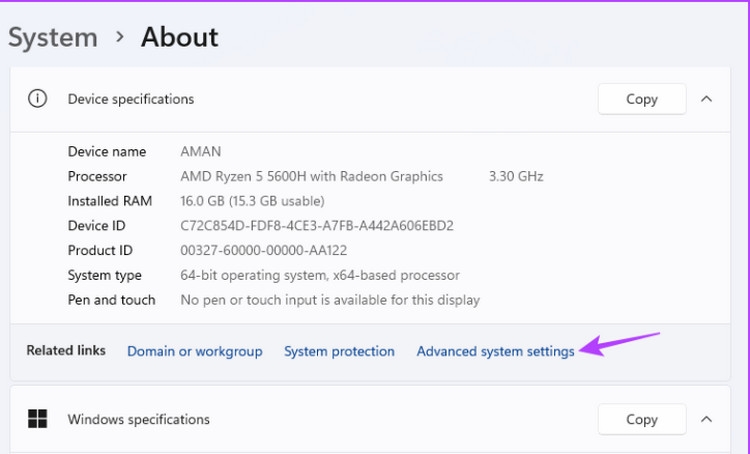This screenshot has width=750, height=454.
Task: Click the Related links label
Action: click(x=66, y=350)
